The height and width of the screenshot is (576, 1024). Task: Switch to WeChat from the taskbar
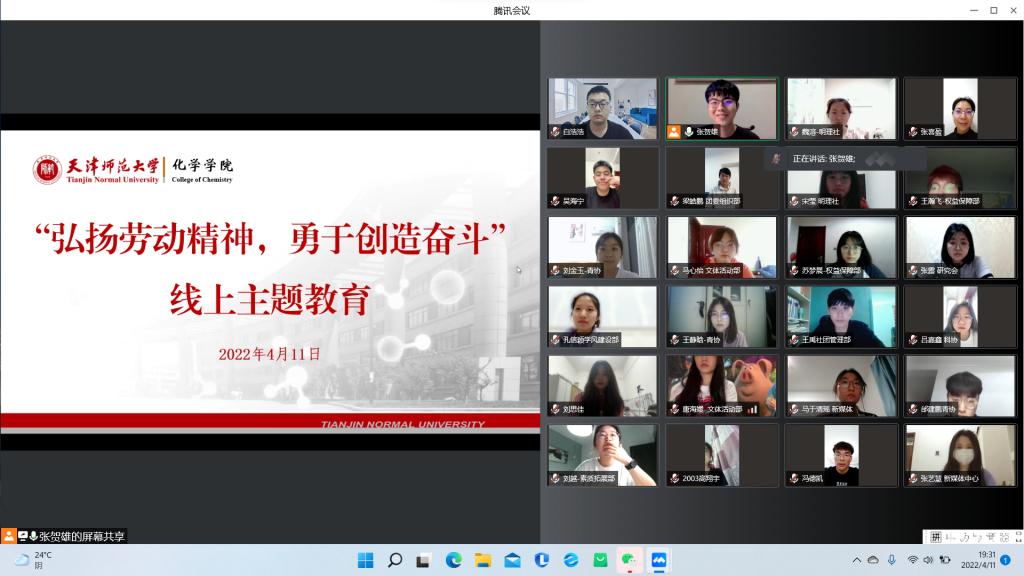coord(629,560)
